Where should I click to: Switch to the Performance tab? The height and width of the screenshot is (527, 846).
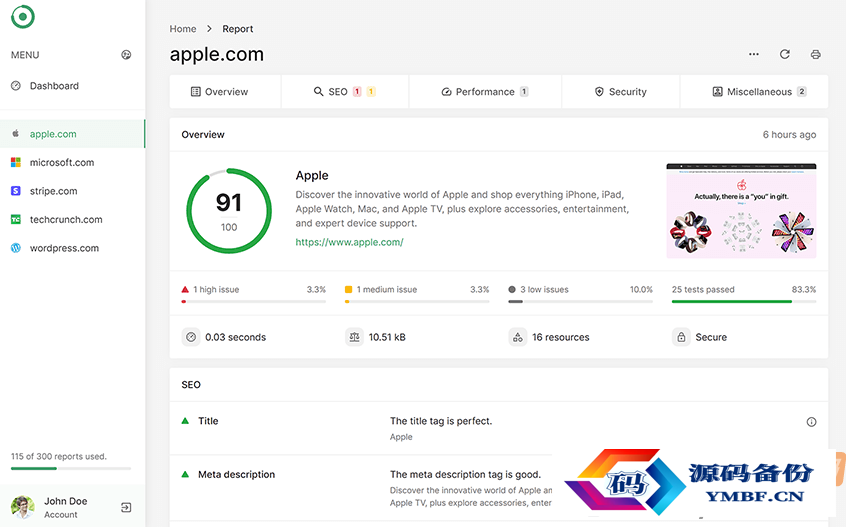pyautogui.click(x=485, y=92)
